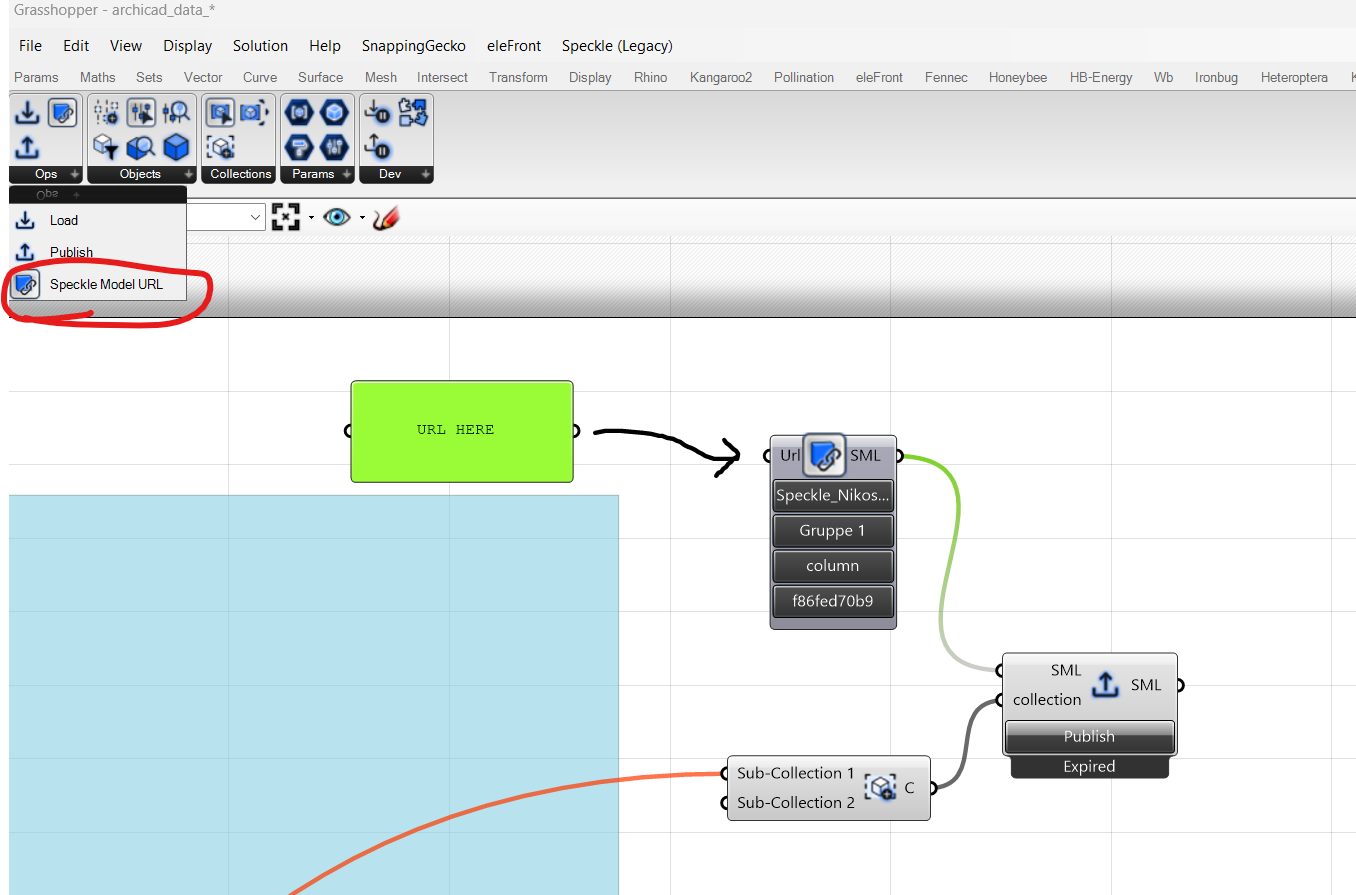This screenshot has width=1356, height=895.
Task: Select the cube-with-funnel filter icon in Objects panel
Action: coord(106,148)
